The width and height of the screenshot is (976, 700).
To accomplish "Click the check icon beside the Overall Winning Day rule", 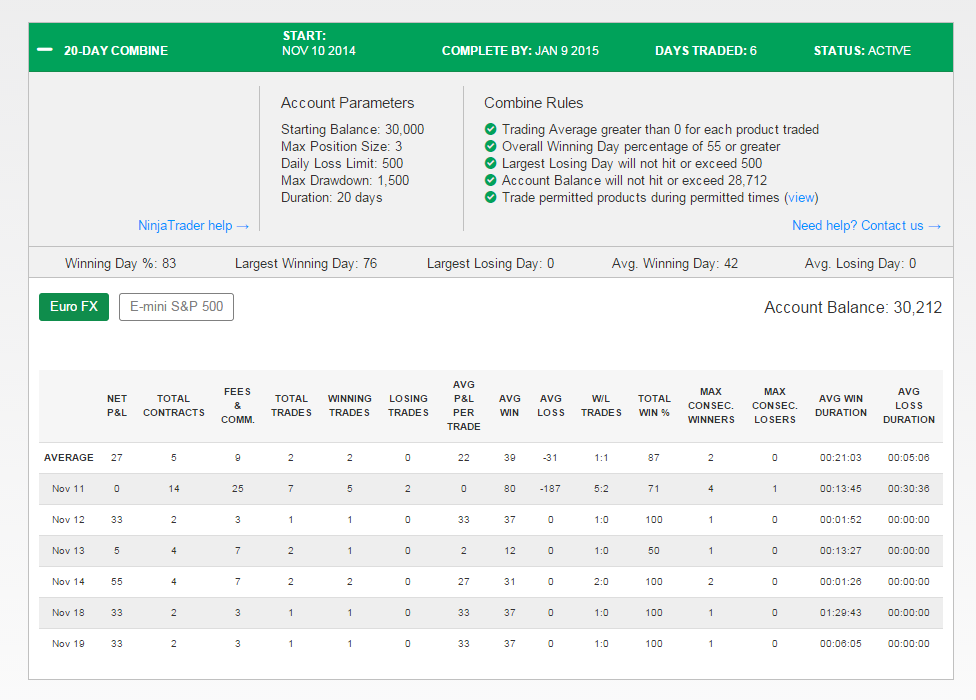I will 490,146.
